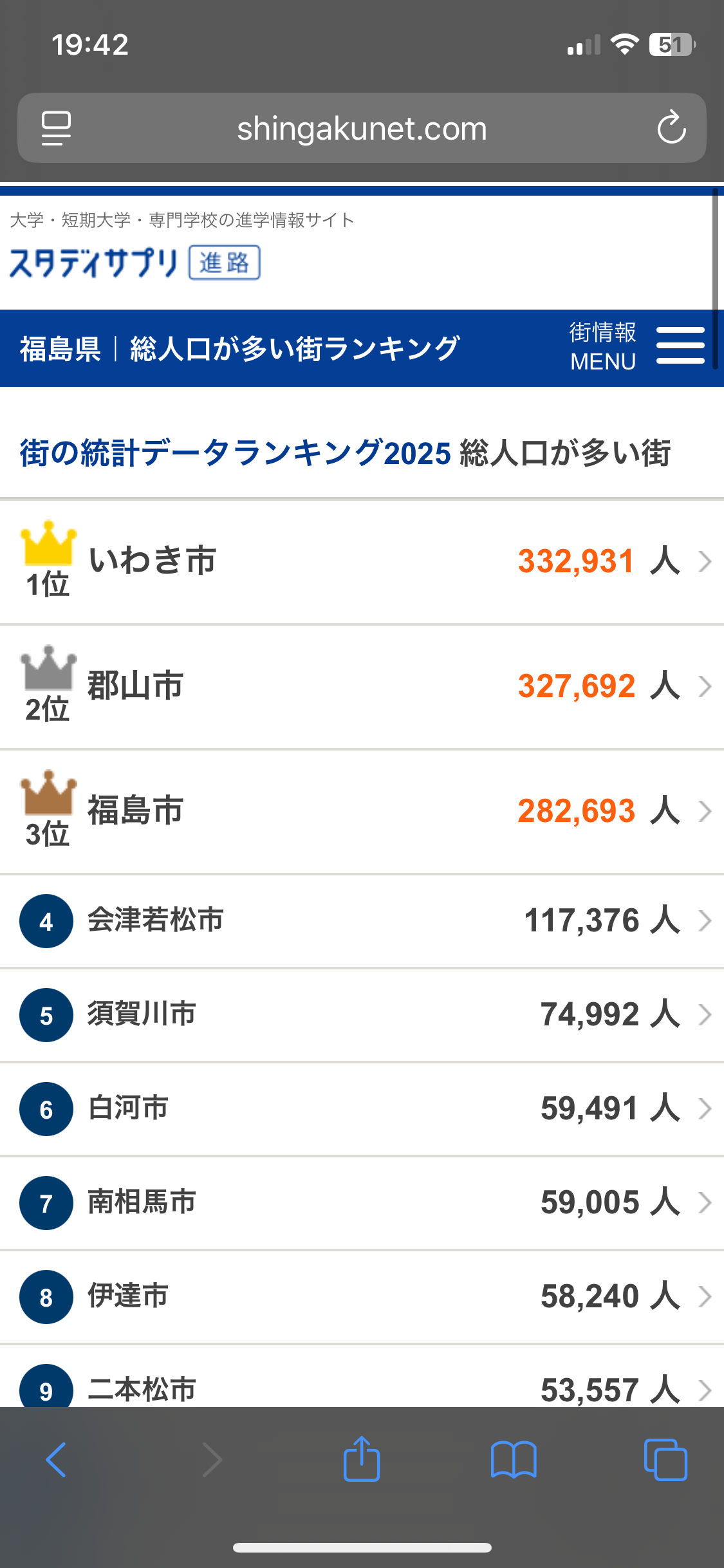This screenshot has height=1568, width=724.
Task: Open the スタディサプリ進路 logo link
Action: coord(135,263)
